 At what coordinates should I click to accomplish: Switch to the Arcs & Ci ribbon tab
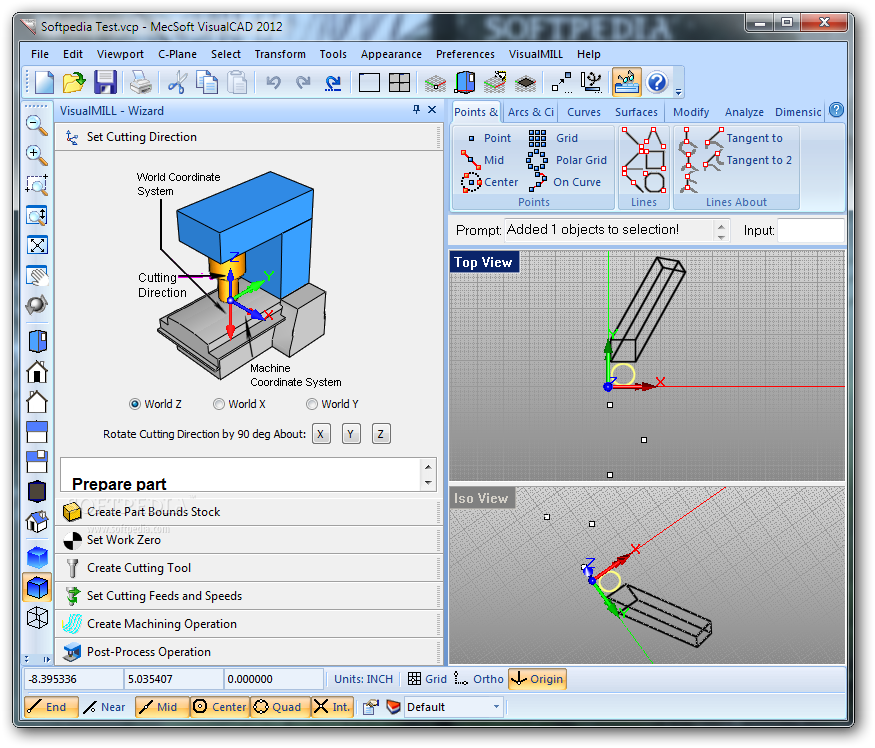[530, 112]
